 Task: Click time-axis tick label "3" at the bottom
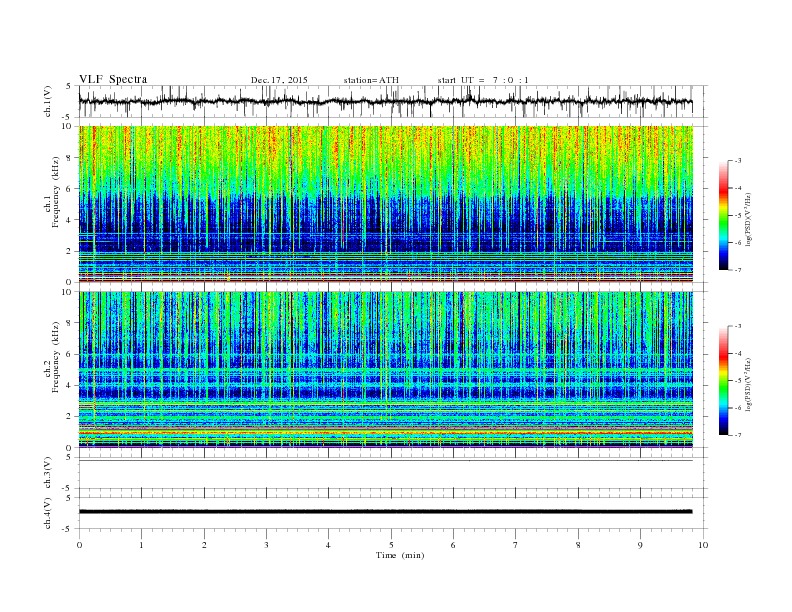click(266, 545)
